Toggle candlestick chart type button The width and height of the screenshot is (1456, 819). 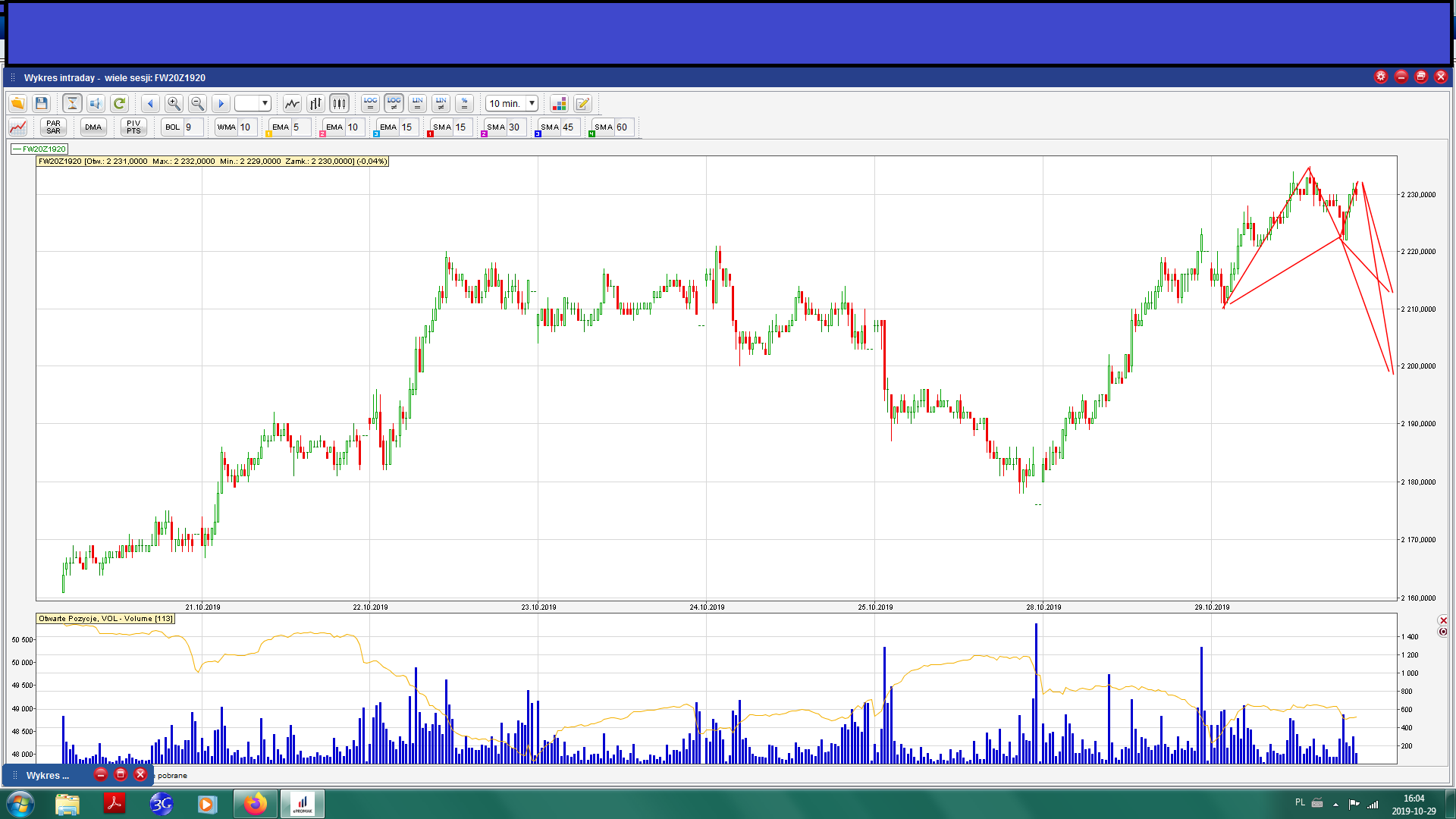point(339,103)
